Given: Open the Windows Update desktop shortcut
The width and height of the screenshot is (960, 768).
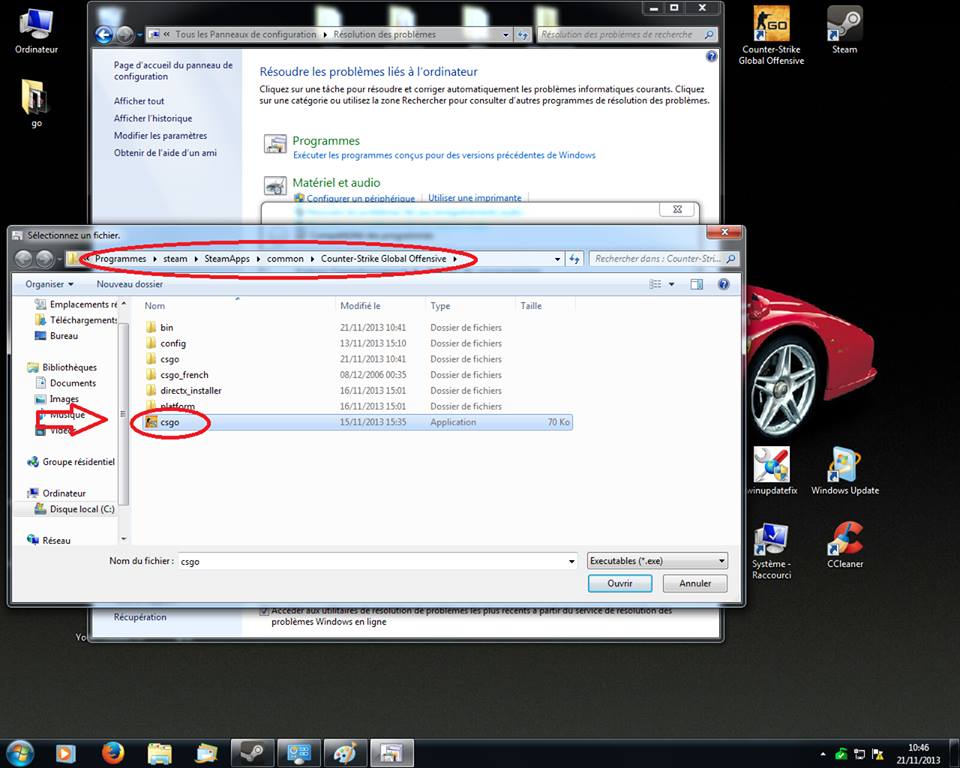Looking at the screenshot, I should [x=845, y=470].
